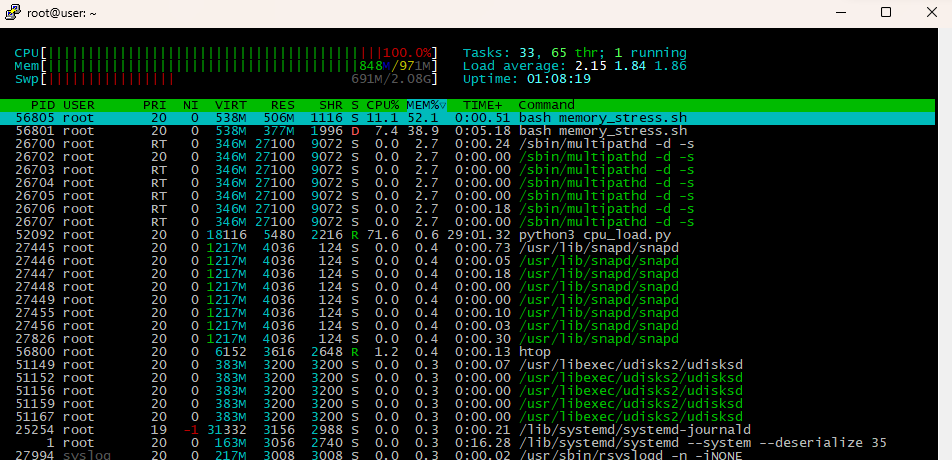952x460 pixels.
Task: Select thread 27455 snapd row
Action: click(x=468, y=313)
